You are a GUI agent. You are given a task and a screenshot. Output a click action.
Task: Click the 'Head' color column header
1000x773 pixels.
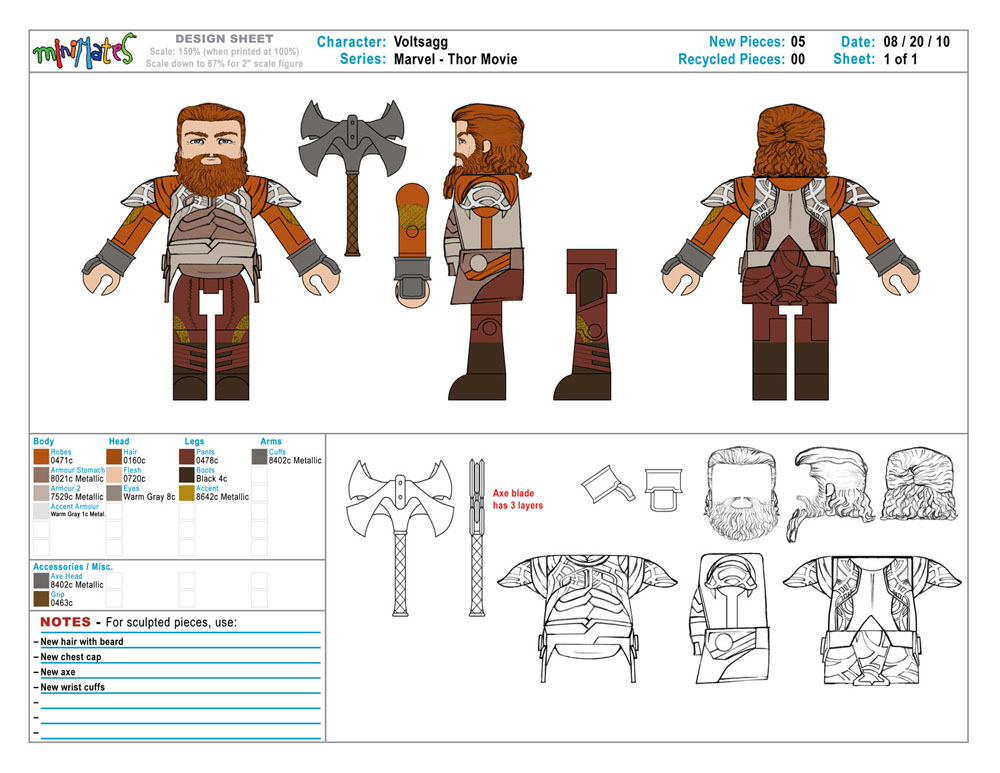(119, 441)
